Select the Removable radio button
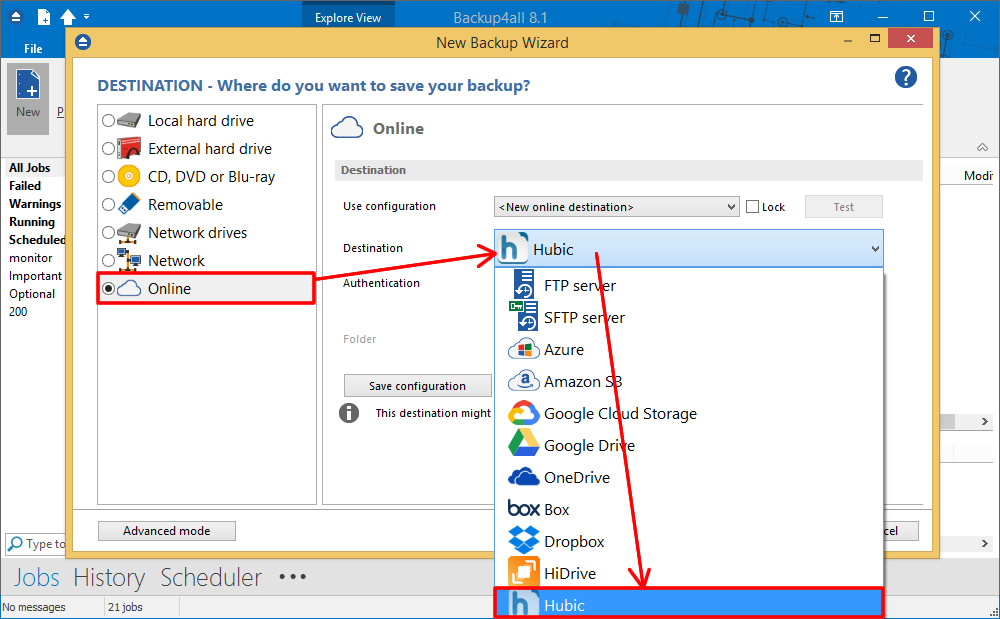The height and width of the screenshot is (619, 1000). click(108, 205)
